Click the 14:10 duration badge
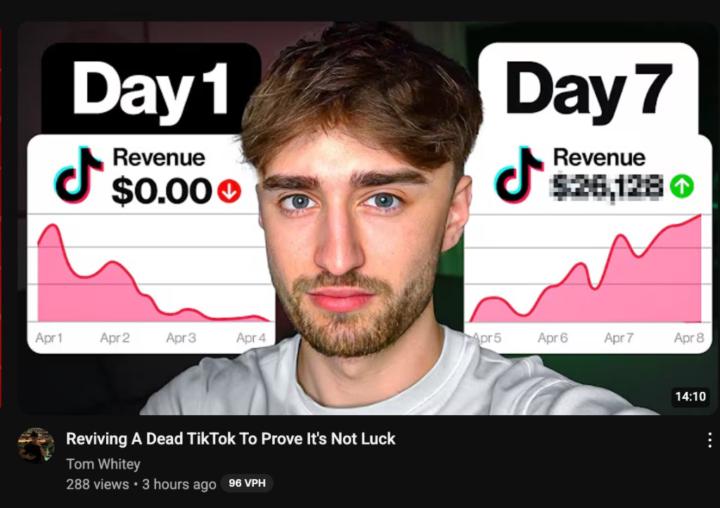Viewport: 720px width, 508px height. coord(691,396)
